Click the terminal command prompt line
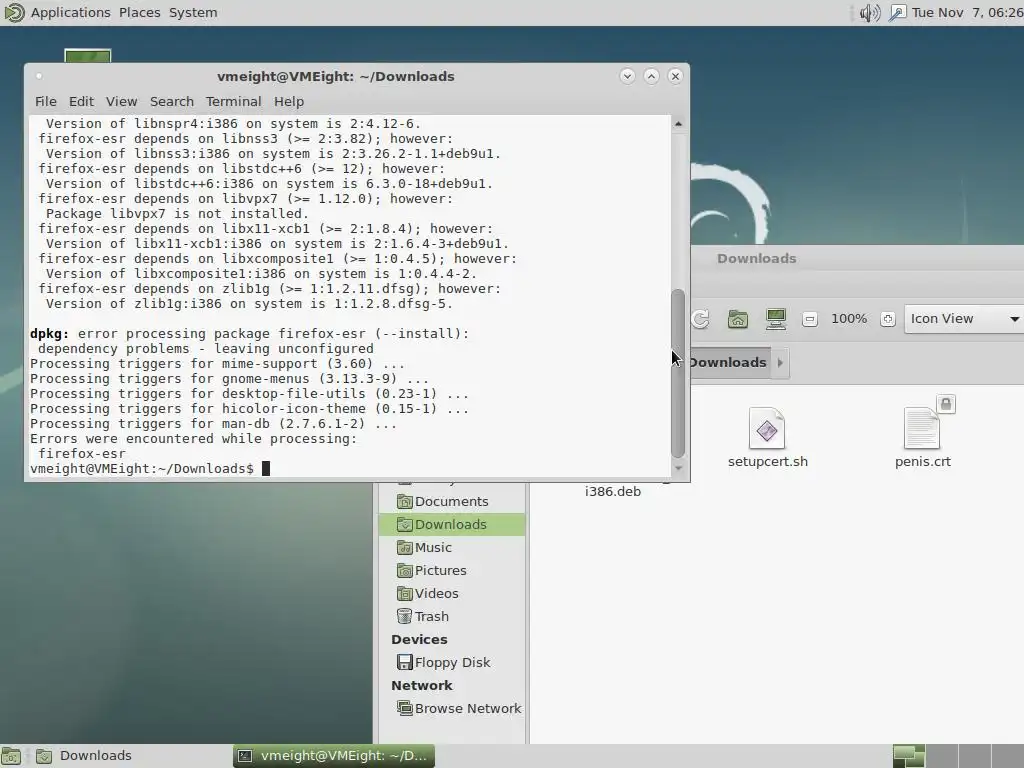The width and height of the screenshot is (1024, 768). coord(150,469)
